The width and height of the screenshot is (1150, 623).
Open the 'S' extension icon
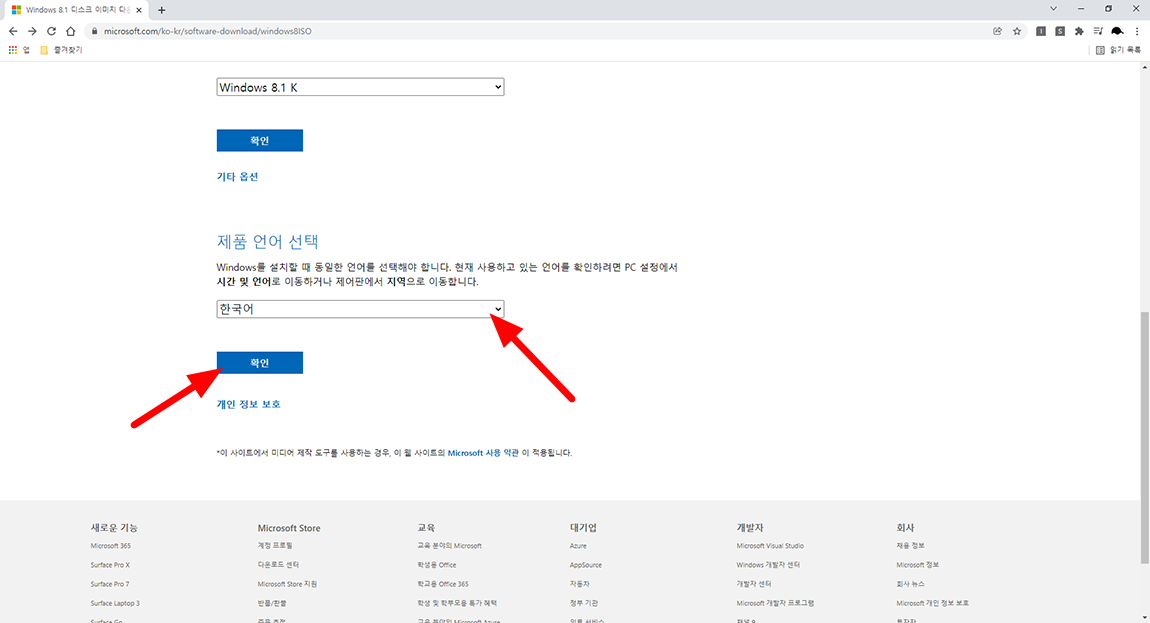(1060, 31)
